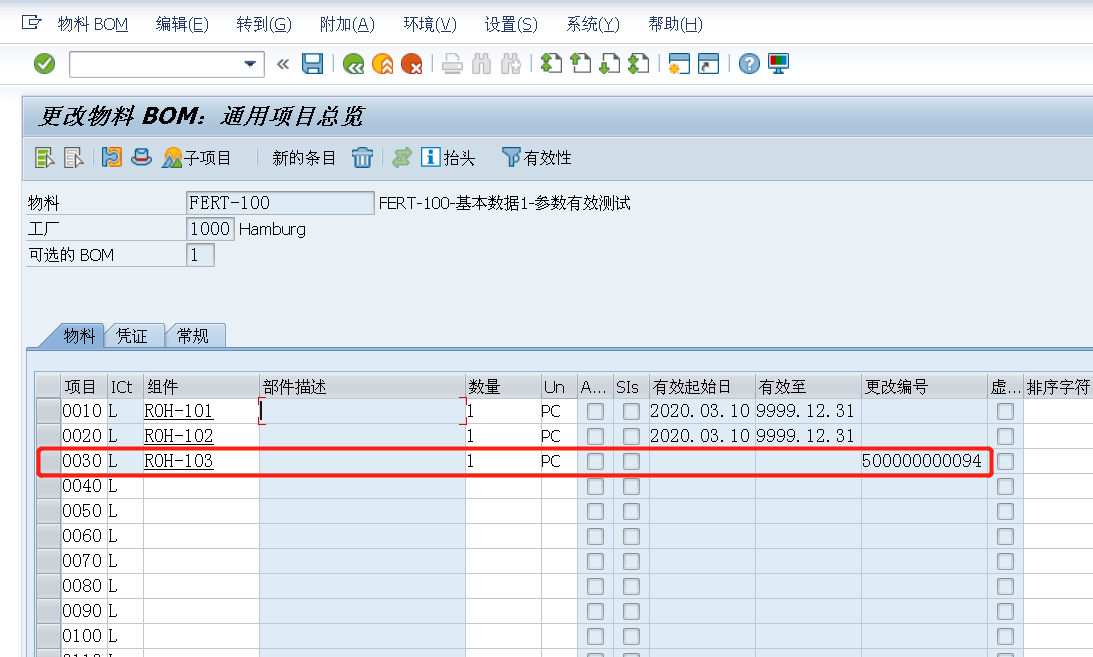The height and width of the screenshot is (657, 1093).
Task: Click the 子项目 sub-items button
Action: click(196, 158)
